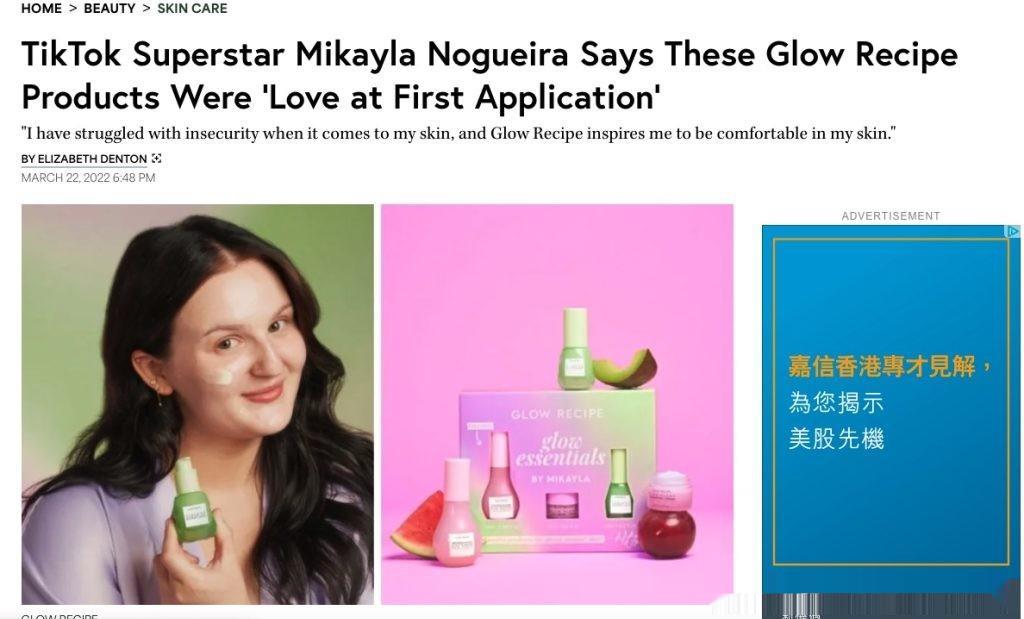Viewport: 1024px width, 619px height.
Task: Open the BEAUTY breadcrumb link
Action: pos(110,8)
